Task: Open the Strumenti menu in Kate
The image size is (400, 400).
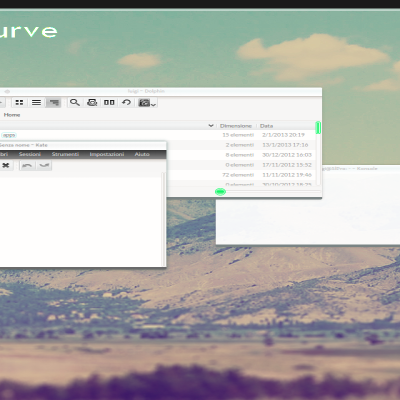Action: point(65,154)
